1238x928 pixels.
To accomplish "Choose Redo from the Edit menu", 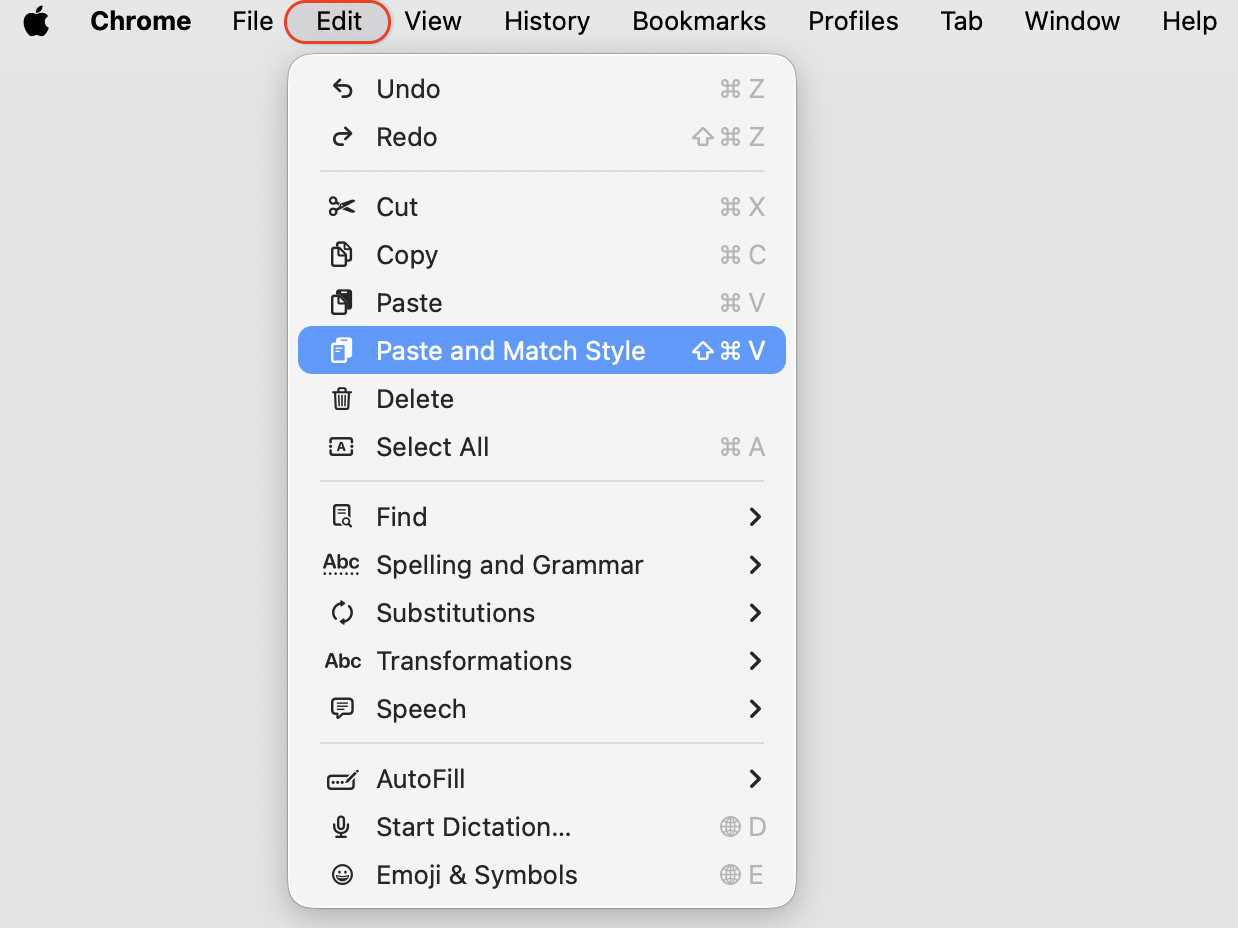I will (542, 137).
